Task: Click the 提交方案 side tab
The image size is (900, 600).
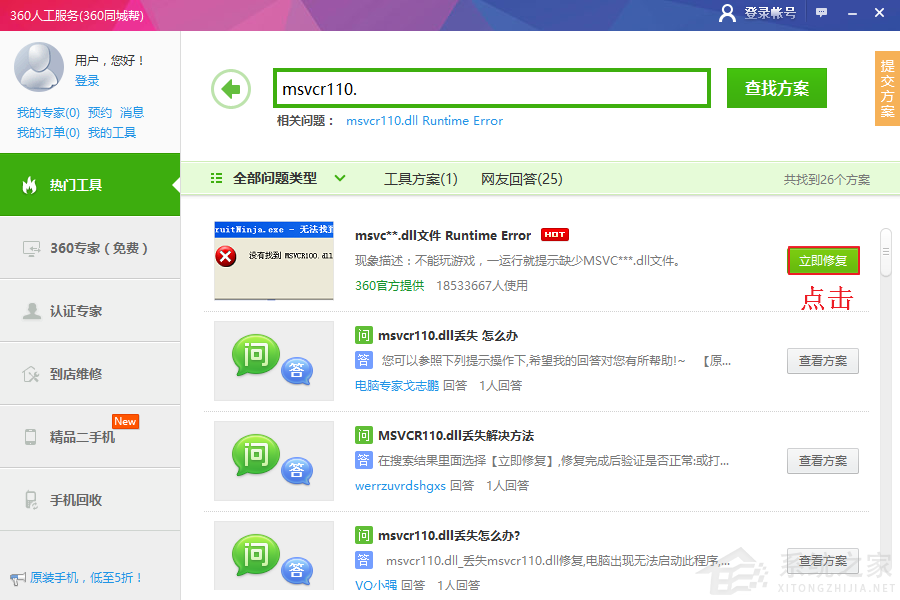Action: tap(887, 88)
